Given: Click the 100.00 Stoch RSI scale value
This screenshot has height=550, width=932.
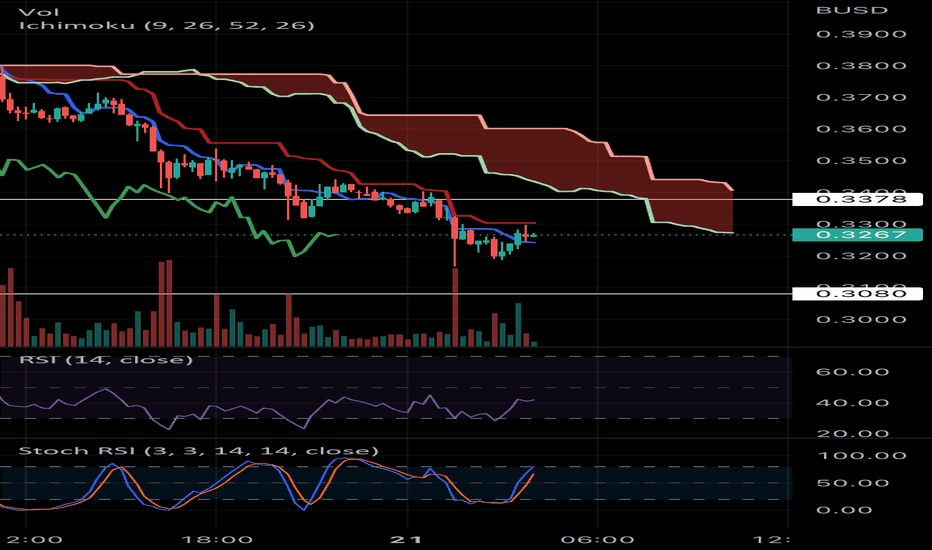Looking at the screenshot, I should [861, 456].
